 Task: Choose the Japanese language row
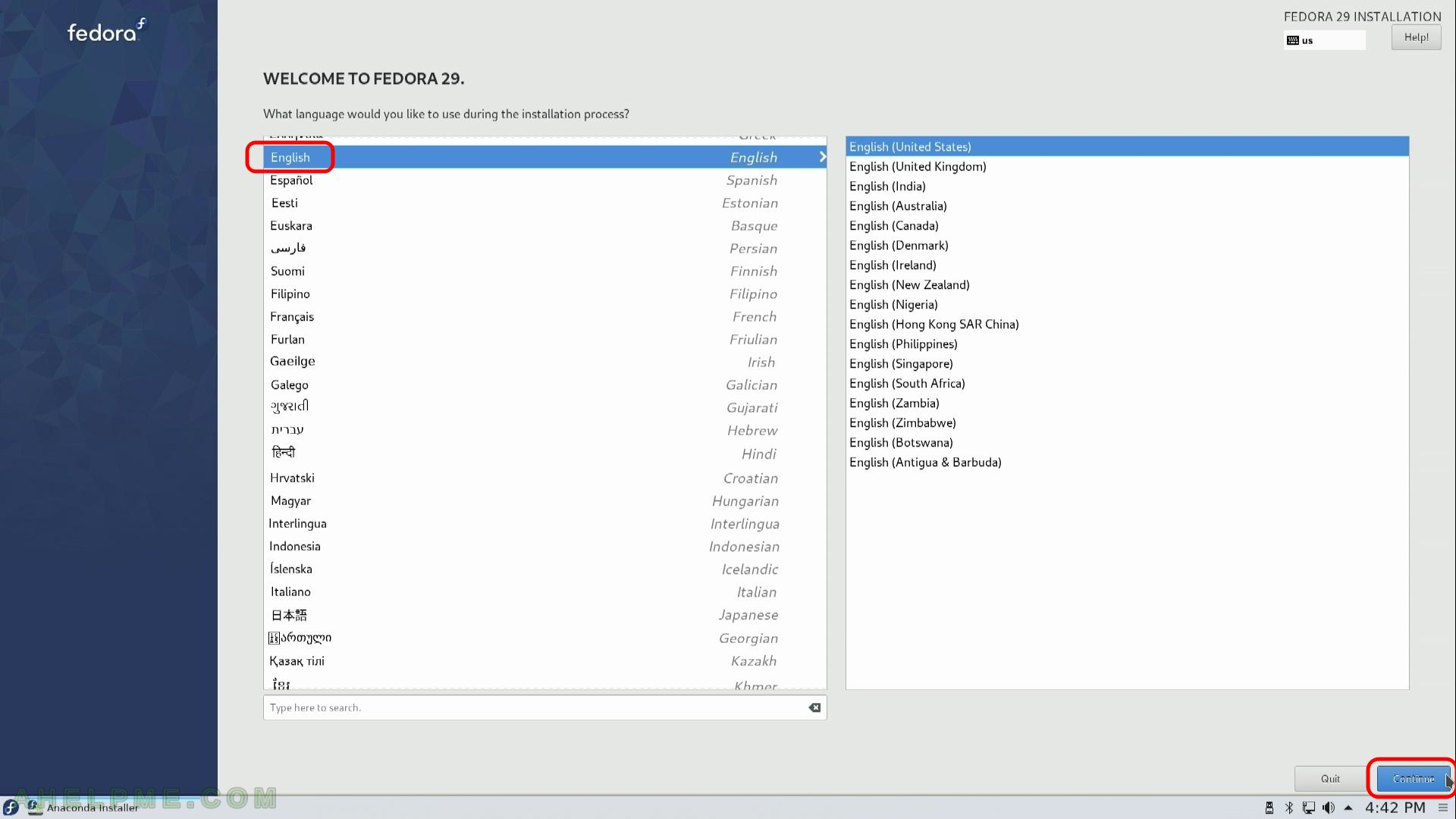[x=544, y=615]
